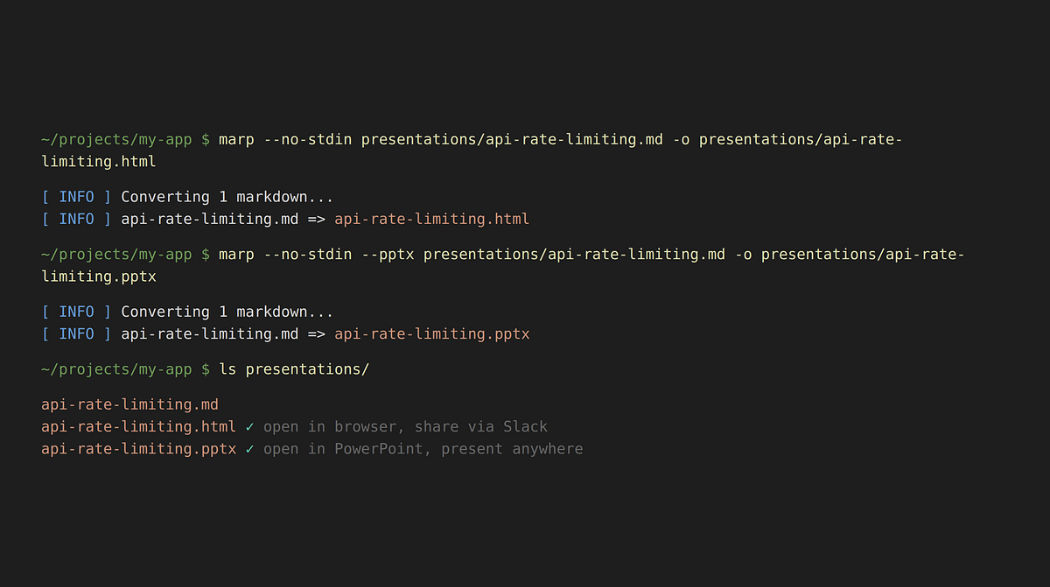Click the green checkmark beside api-rate-limiting.pptx
1050x587 pixels.
[250, 449]
